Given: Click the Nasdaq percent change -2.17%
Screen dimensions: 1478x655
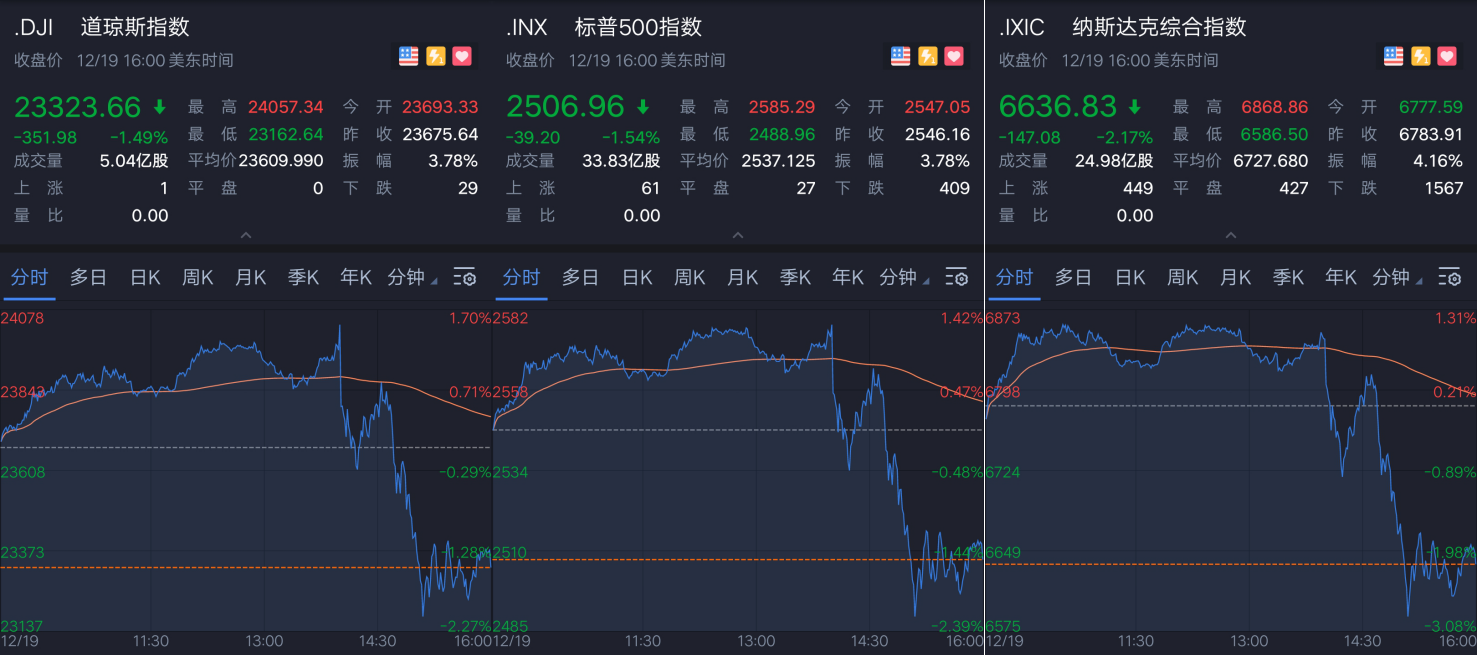Looking at the screenshot, I should point(1123,138).
